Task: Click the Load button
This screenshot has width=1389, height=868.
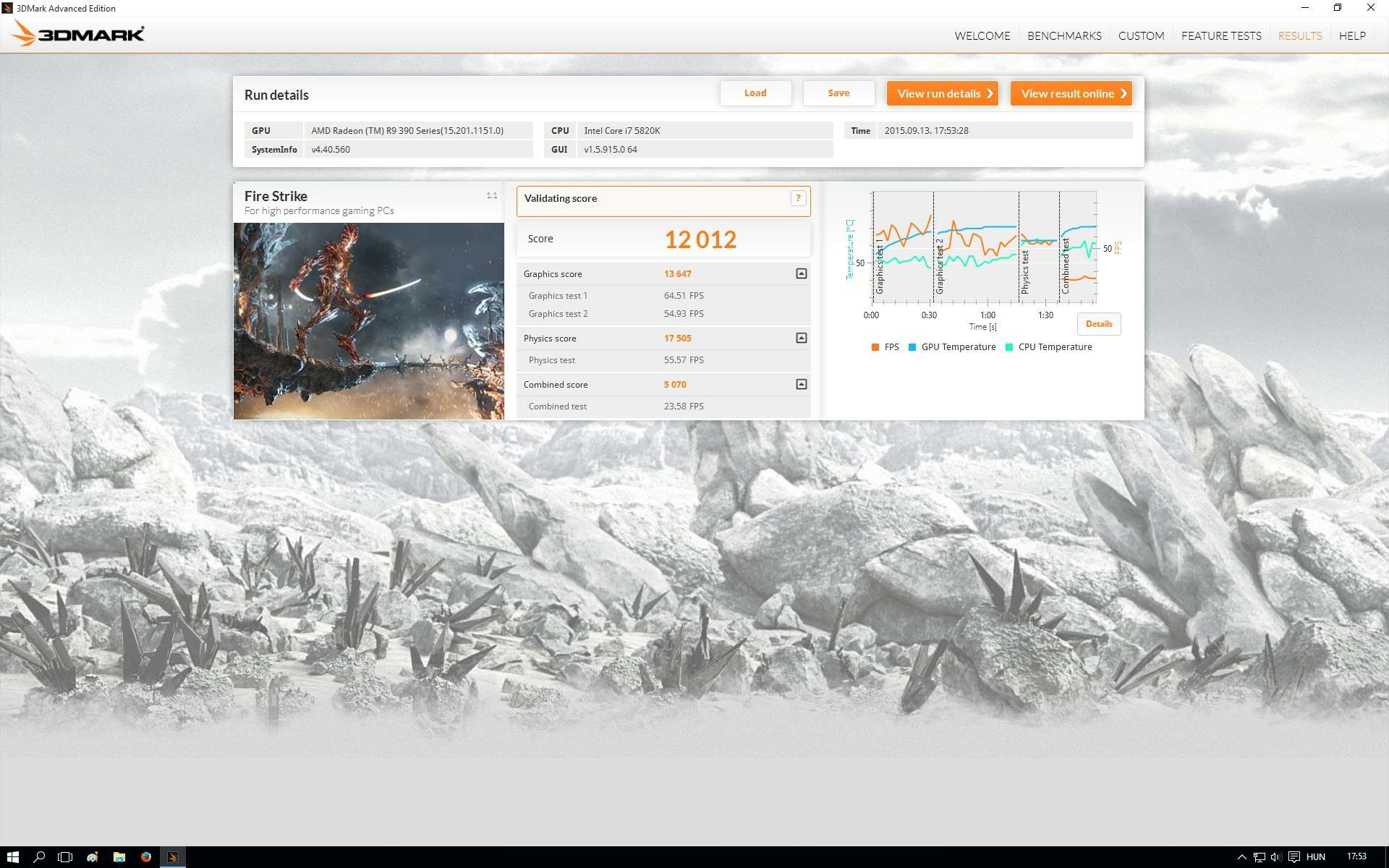Action: pyautogui.click(x=755, y=93)
